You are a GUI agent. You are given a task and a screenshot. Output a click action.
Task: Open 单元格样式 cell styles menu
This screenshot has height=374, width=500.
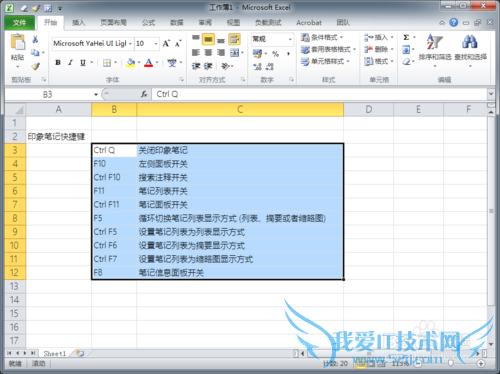[x=325, y=61]
